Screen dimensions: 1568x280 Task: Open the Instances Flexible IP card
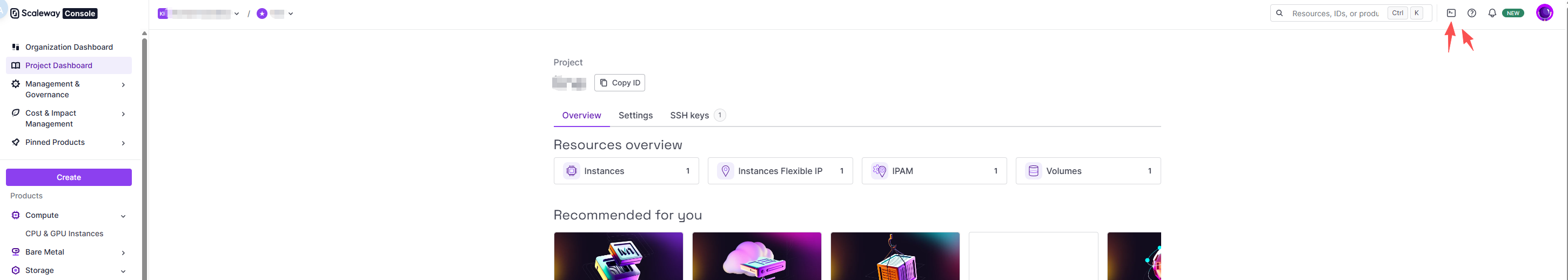click(780, 171)
